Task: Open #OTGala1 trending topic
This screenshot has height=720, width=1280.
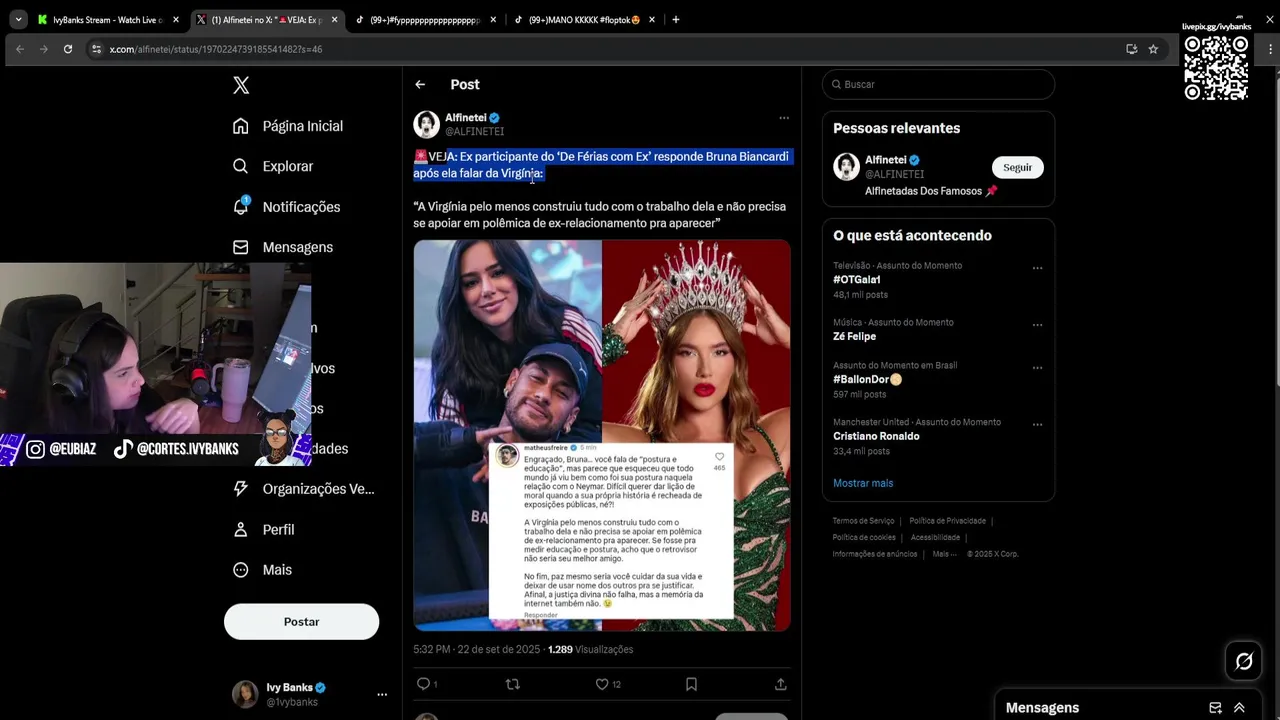Action: pos(857,280)
